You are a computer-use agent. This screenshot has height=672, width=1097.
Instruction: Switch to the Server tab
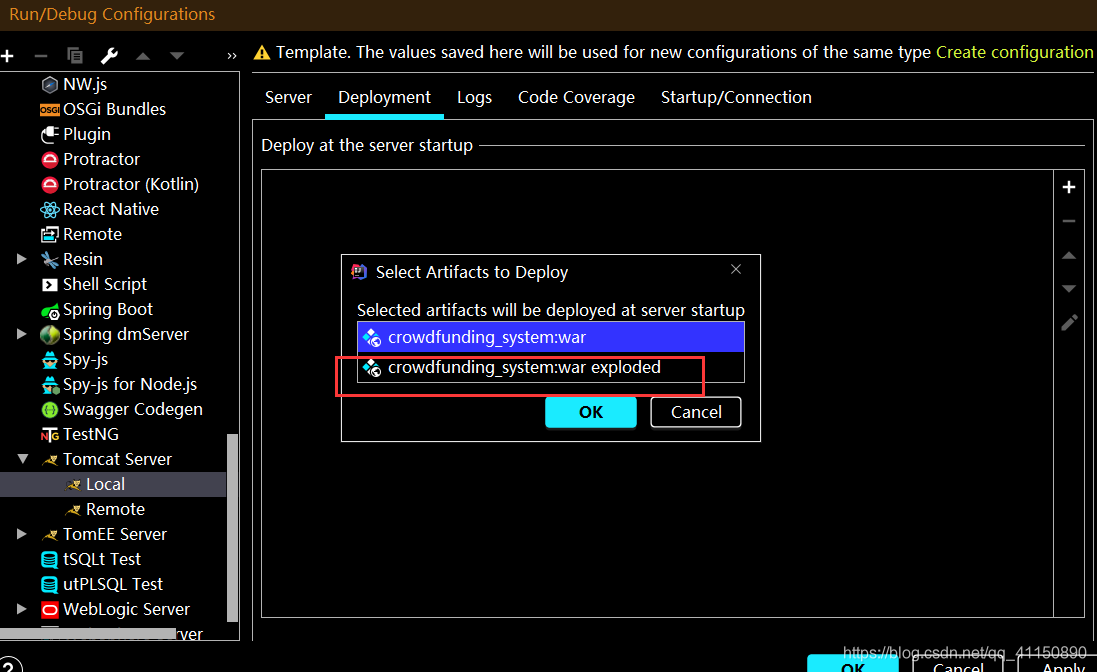click(288, 97)
